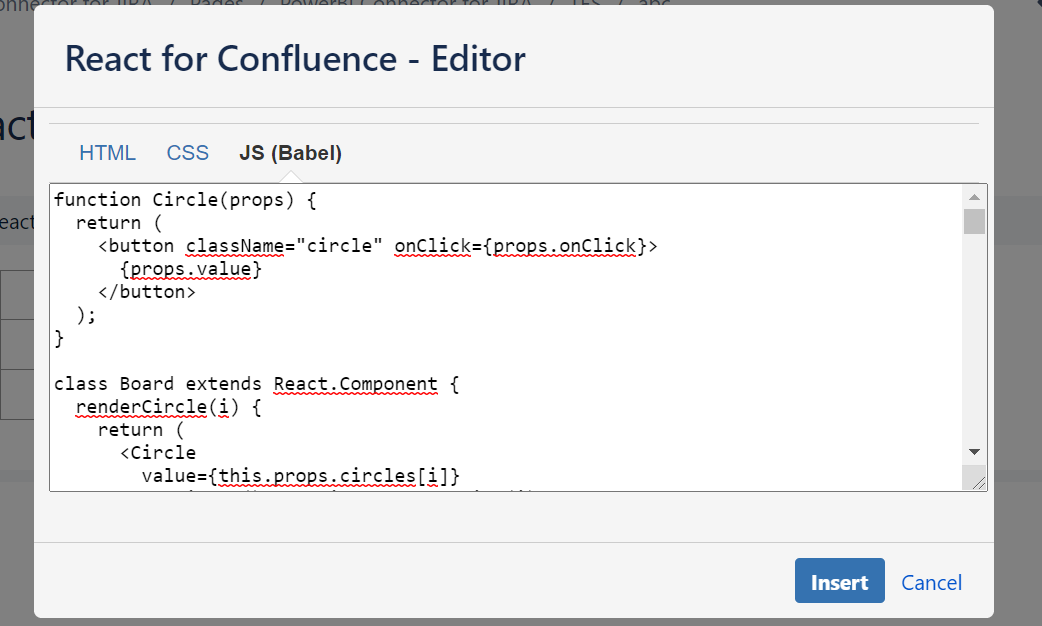Select the JS (Babel) tab
The image size is (1042, 626).
point(290,153)
